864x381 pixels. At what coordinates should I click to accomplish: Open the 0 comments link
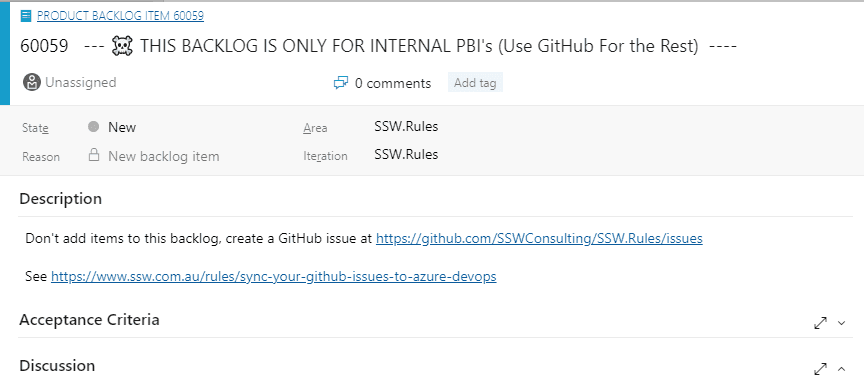click(x=392, y=83)
